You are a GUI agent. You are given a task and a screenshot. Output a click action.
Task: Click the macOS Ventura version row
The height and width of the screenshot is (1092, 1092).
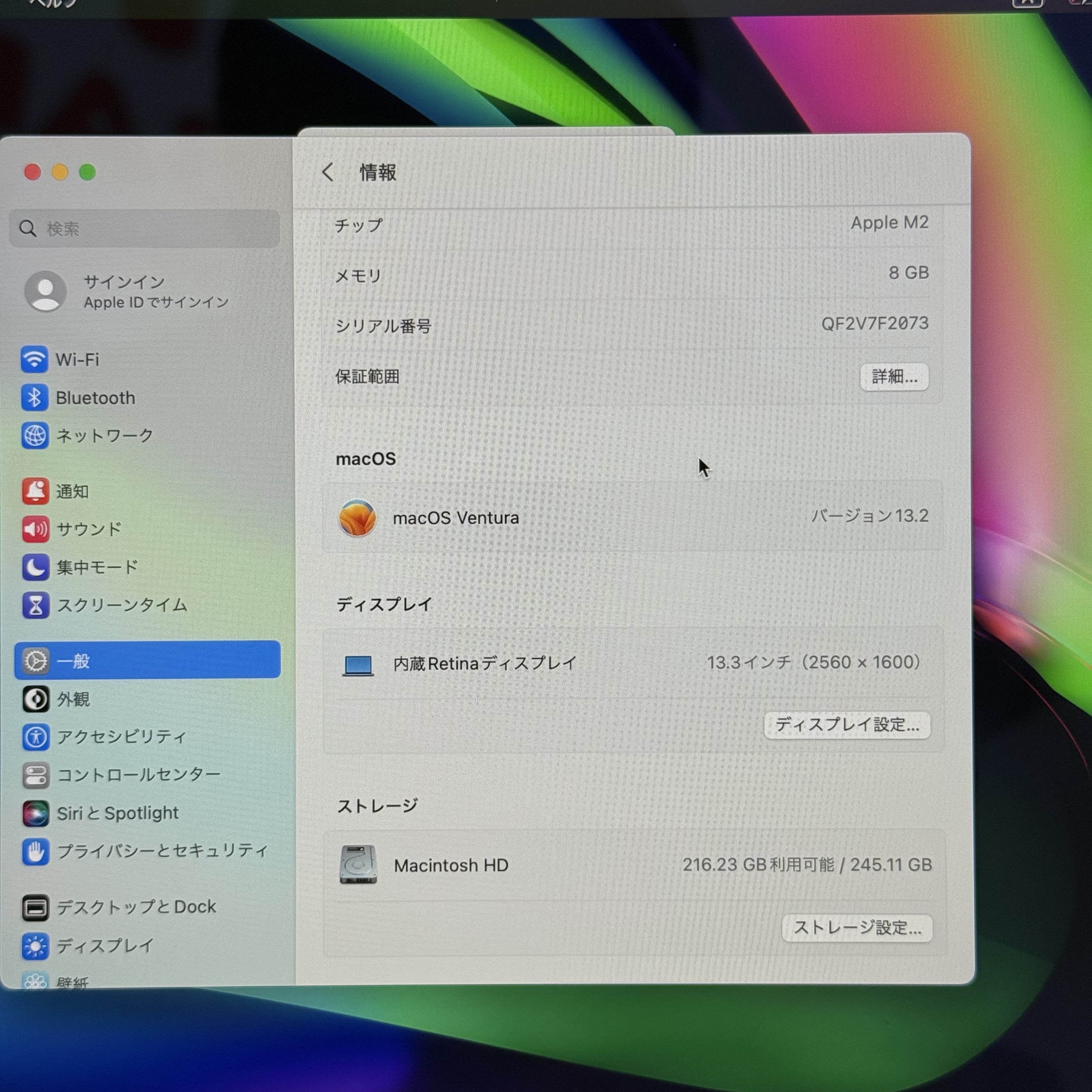coord(632,517)
